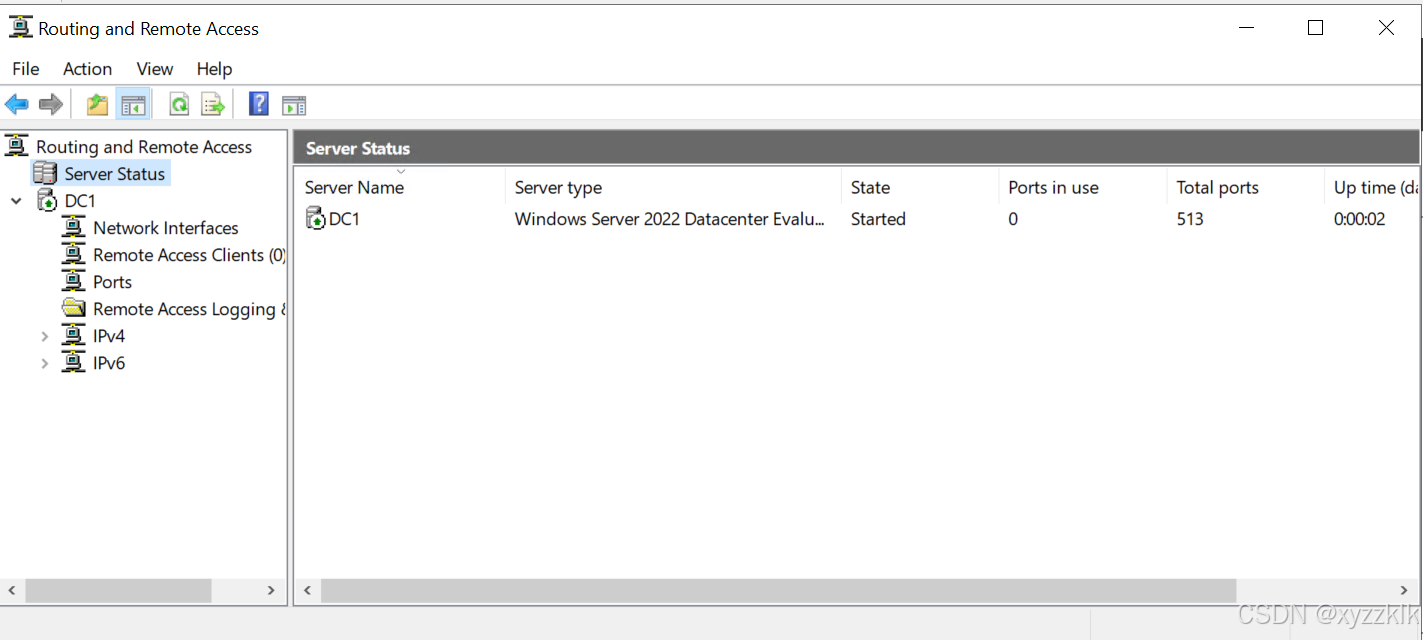This screenshot has height=640, width=1423.
Task: Collapse the DC1 tree node
Action: pos(16,201)
